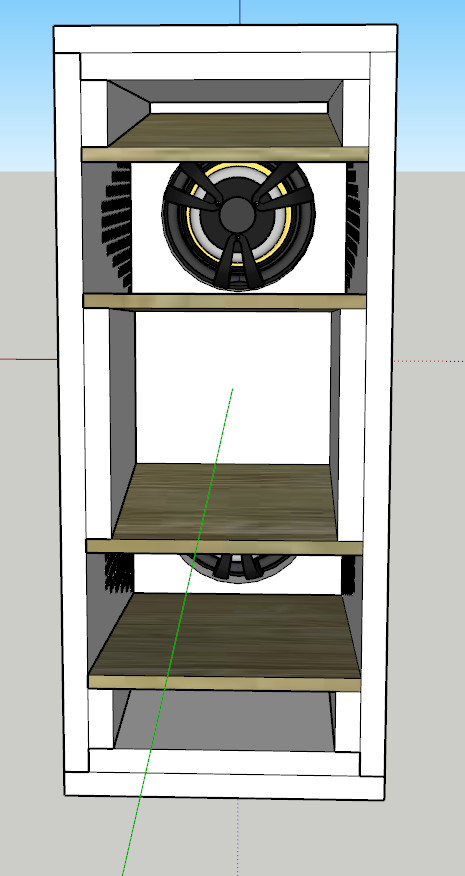The width and height of the screenshot is (465, 876).
Task: Pick the topmost wooden shelf above the speaker
Action: (225, 137)
